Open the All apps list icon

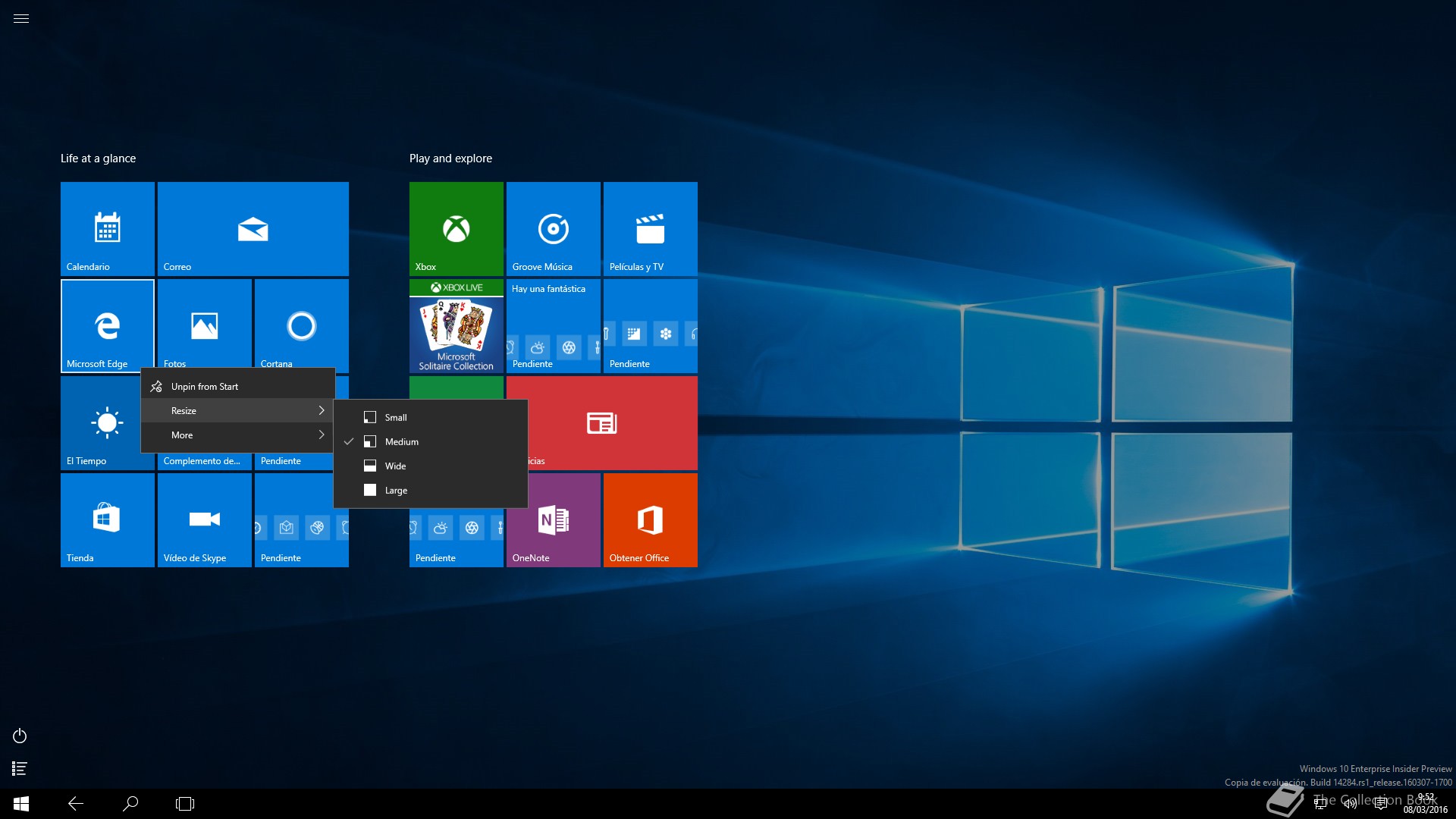click(x=20, y=769)
